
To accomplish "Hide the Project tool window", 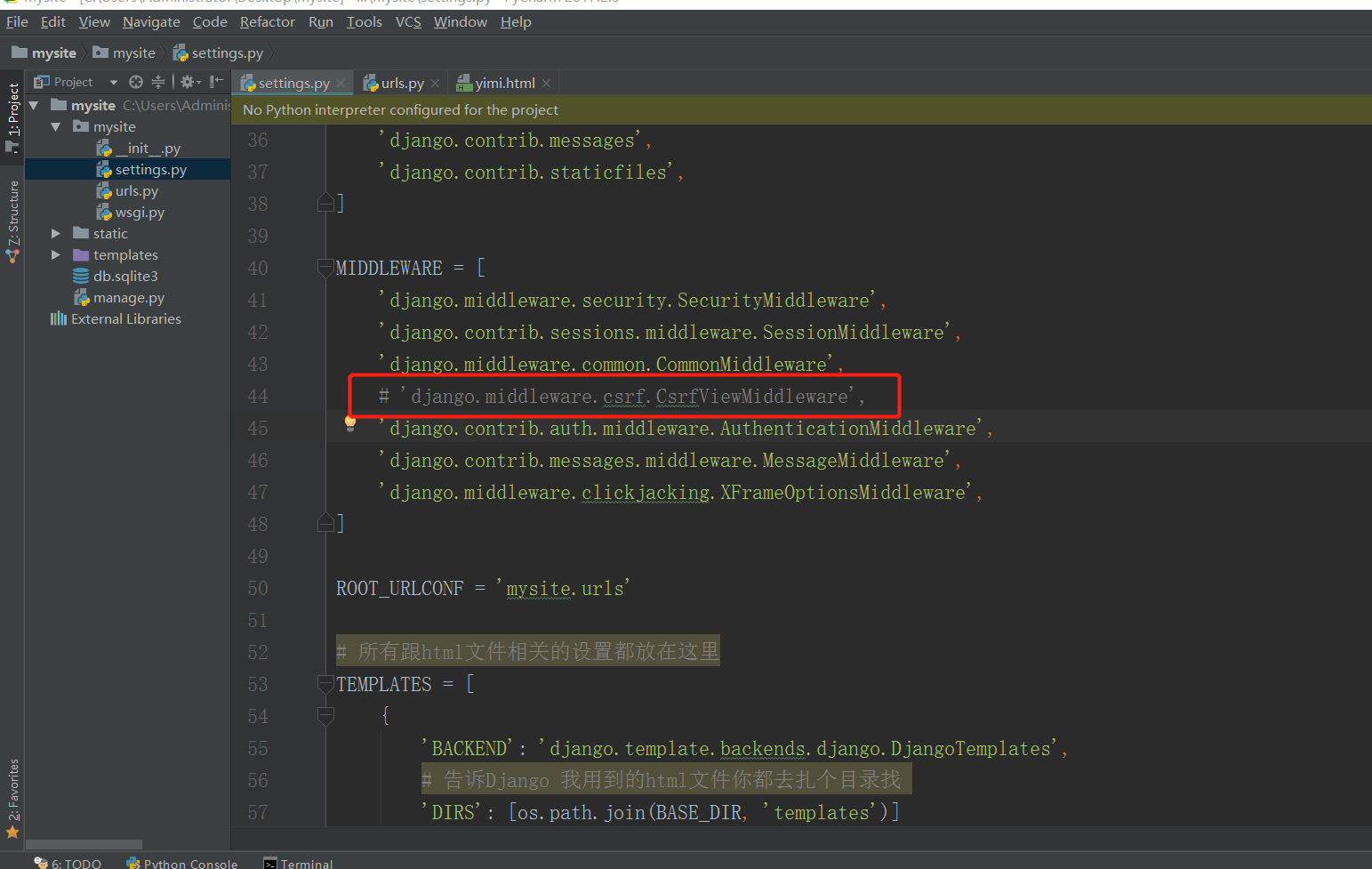I will click(x=216, y=82).
